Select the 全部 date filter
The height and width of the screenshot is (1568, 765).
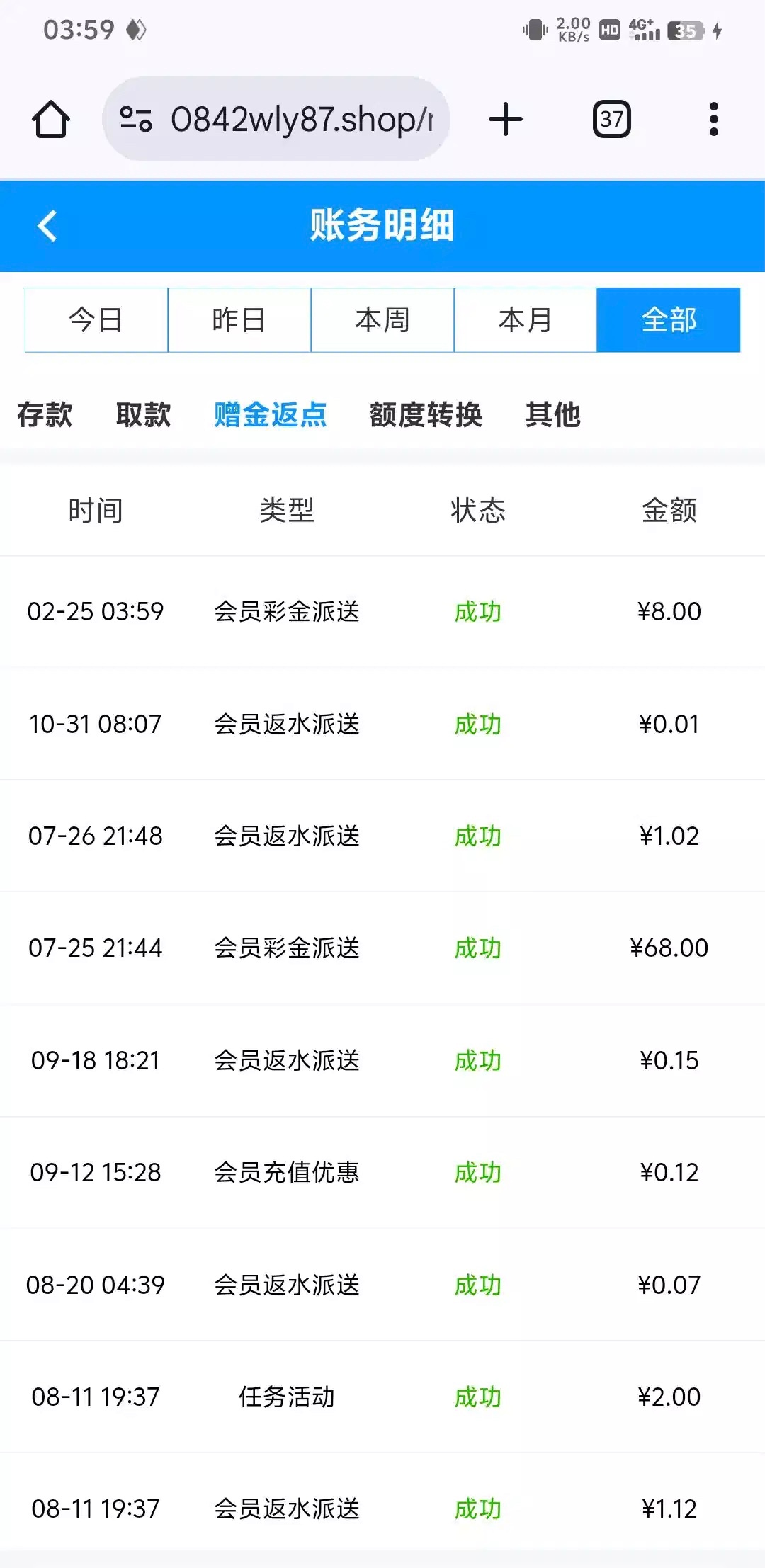coord(669,320)
